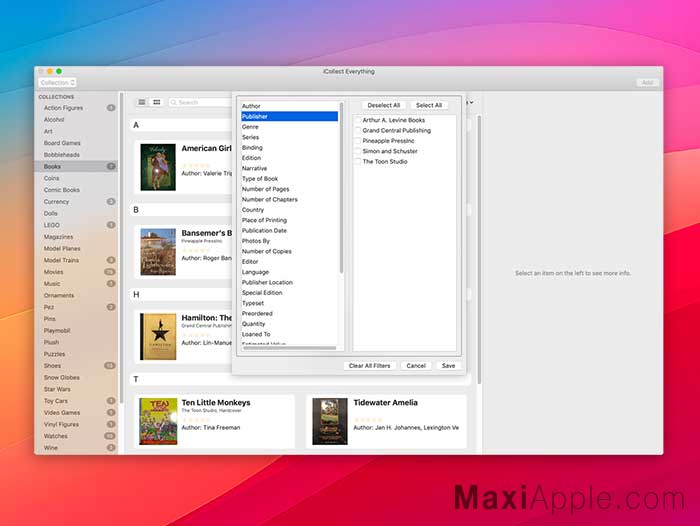The width and height of the screenshot is (700, 526).
Task: Select Place of Printing filter field
Action: (x=289, y=220)
